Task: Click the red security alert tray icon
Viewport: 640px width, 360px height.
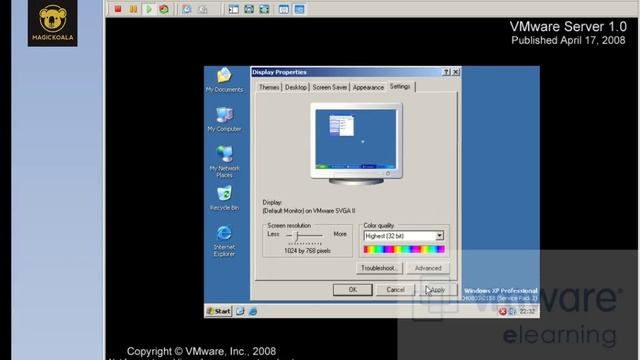Action: click(502, 311)
